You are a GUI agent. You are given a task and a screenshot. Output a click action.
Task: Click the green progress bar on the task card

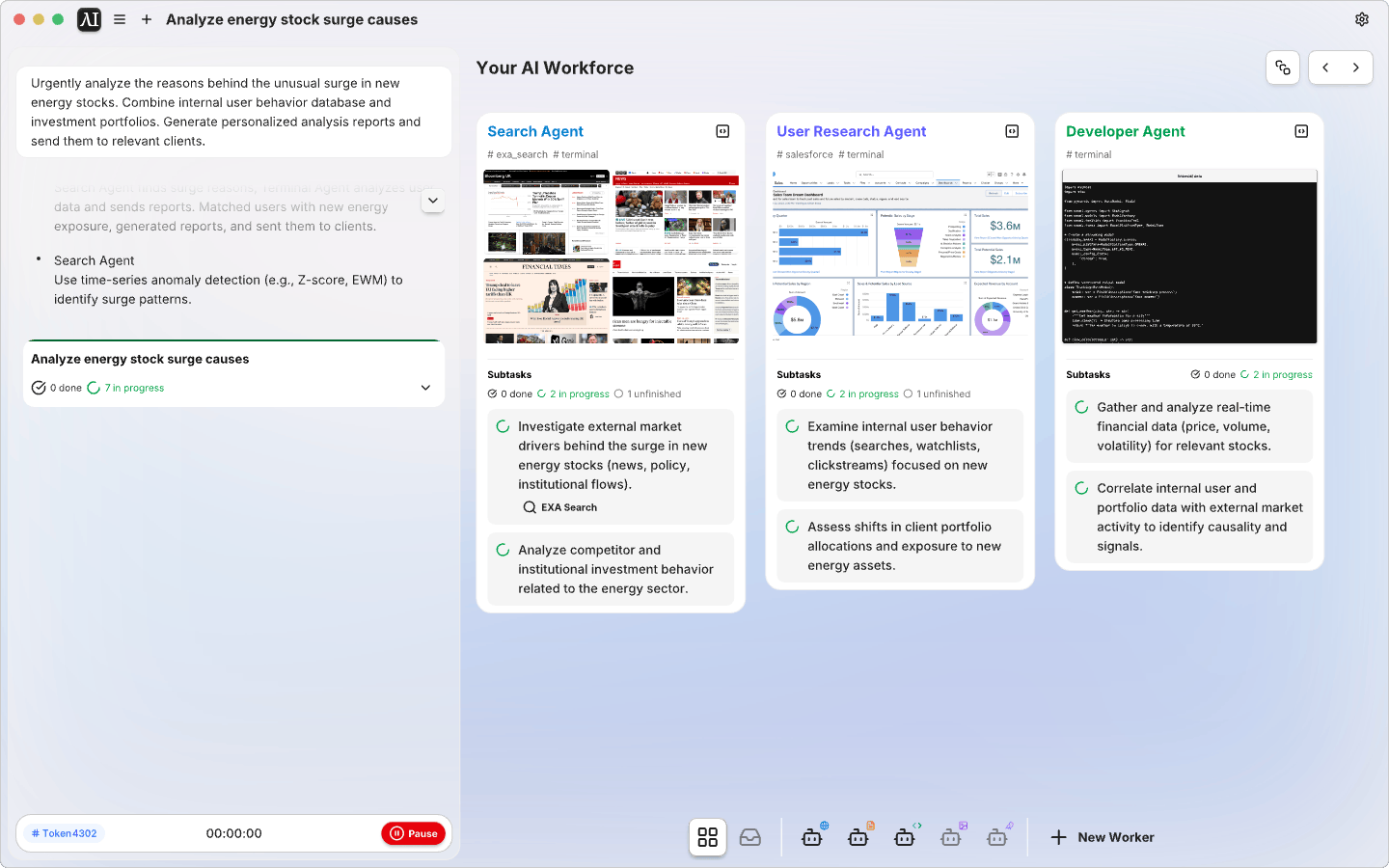[x=234, y=340]
